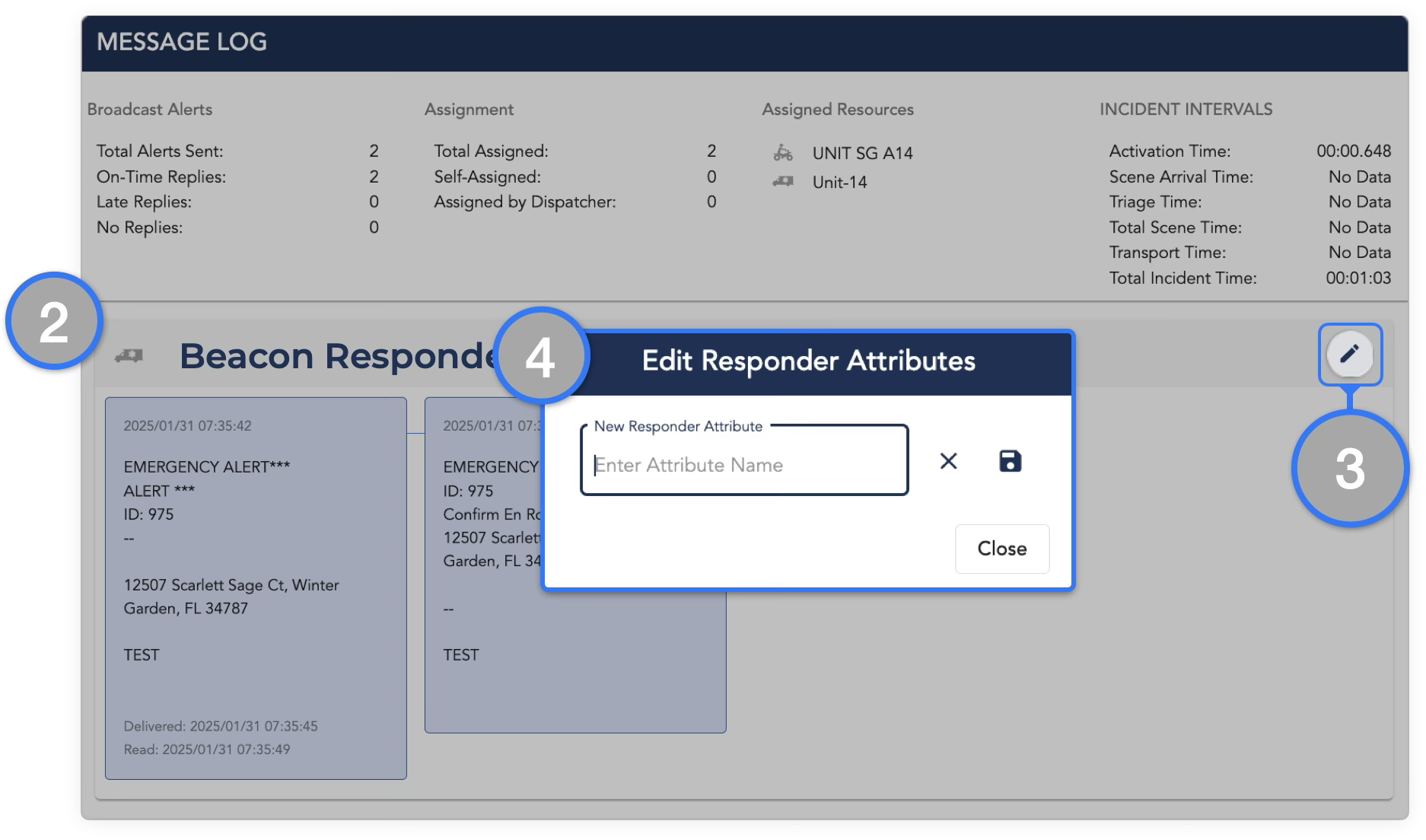Image resolution: width=1426 pixels, height=840 pixels.
Task: Click Read: 2025/01/31 07:35:49 text
Action: [207, 749]
